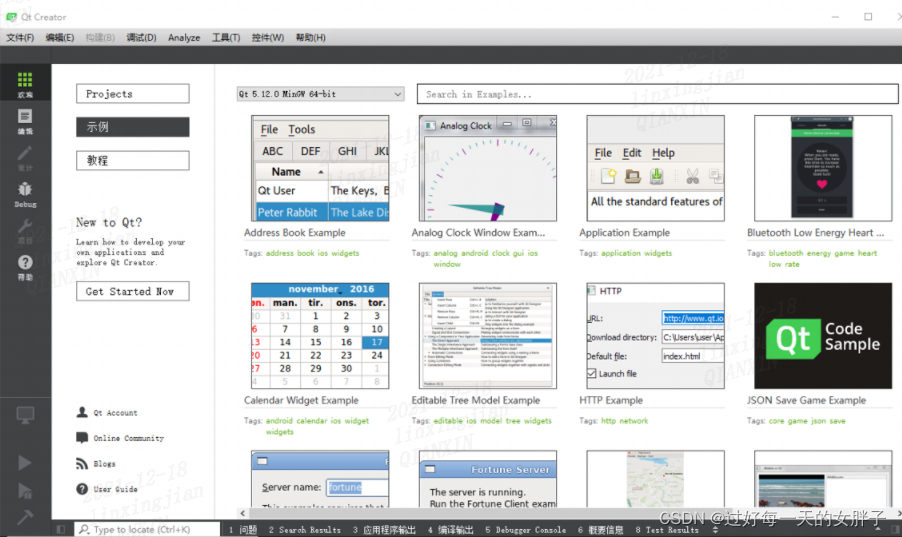Image resolution: width=902 pixels, height=537 pixels.
Task: Click the Online Community speech bubble icon
Action: (82, 437)
